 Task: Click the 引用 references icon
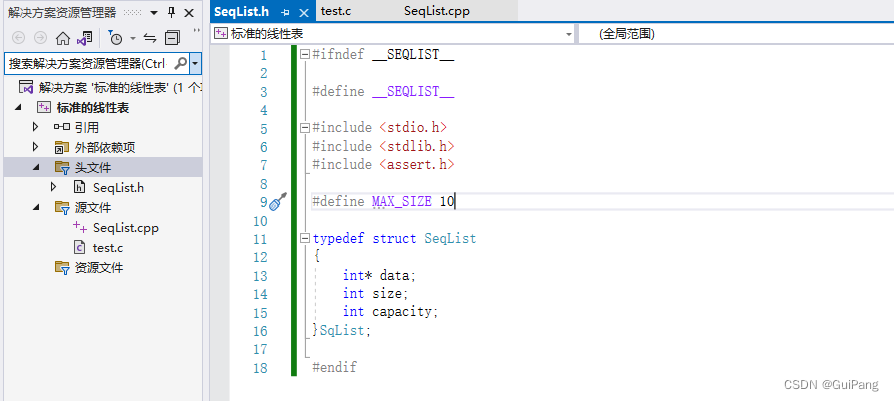click(62, 127)
